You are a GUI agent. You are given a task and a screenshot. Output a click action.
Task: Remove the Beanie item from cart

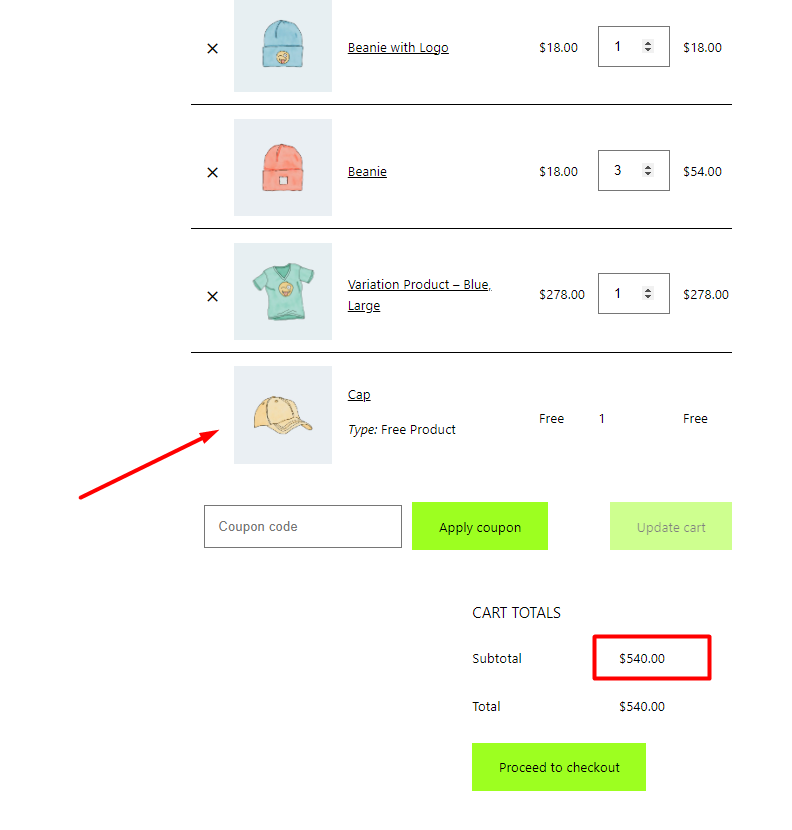pos(212,173)
